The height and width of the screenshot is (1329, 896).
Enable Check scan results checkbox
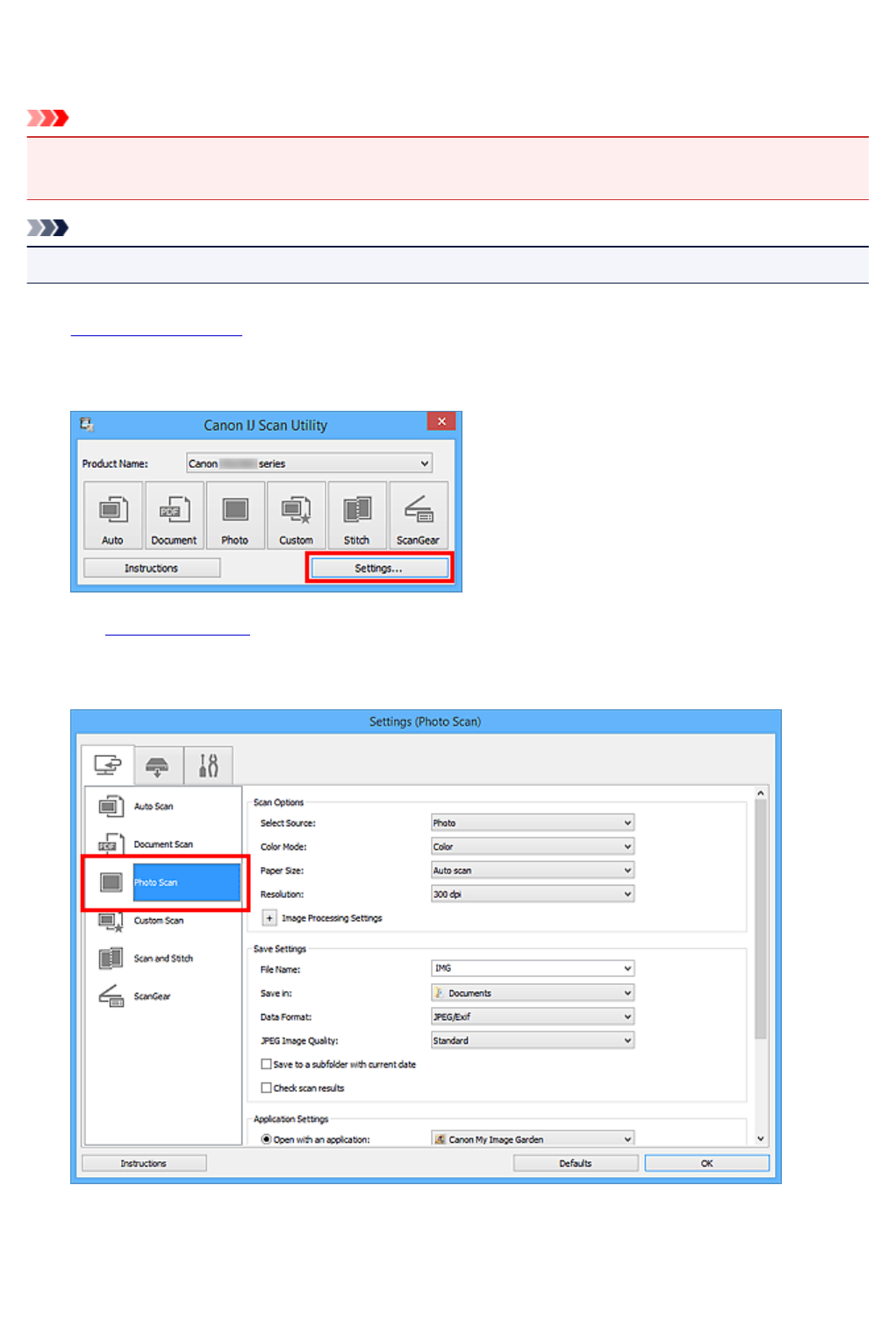click(267, 1088)
